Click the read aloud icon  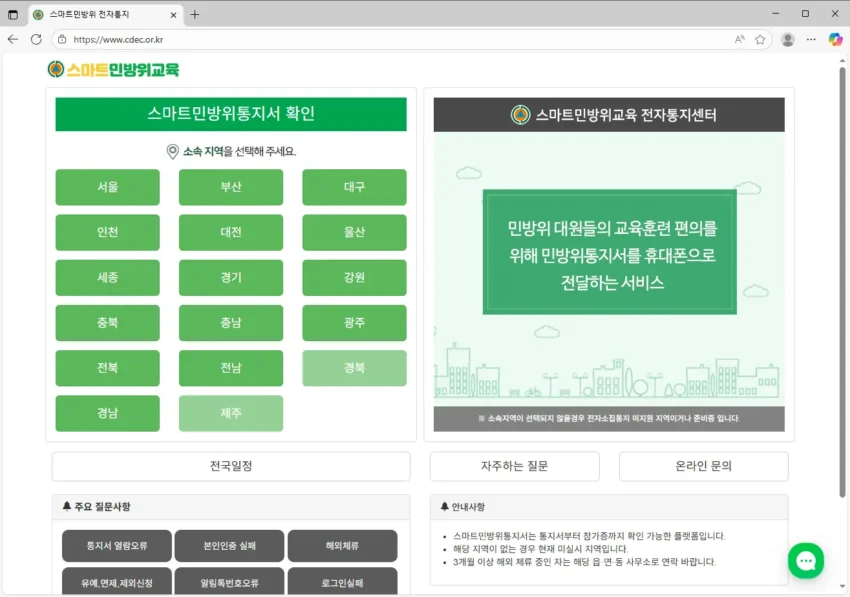740,39
